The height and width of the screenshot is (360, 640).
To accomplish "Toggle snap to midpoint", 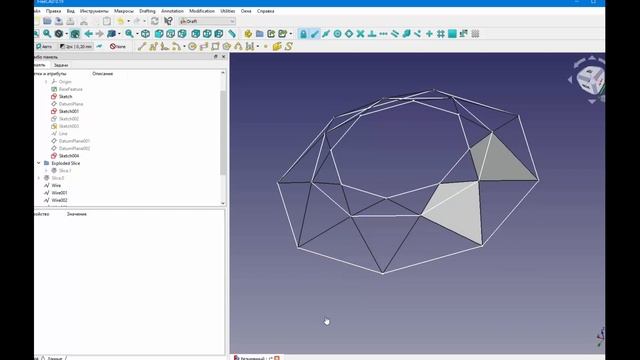I will (x=326, y=33).
